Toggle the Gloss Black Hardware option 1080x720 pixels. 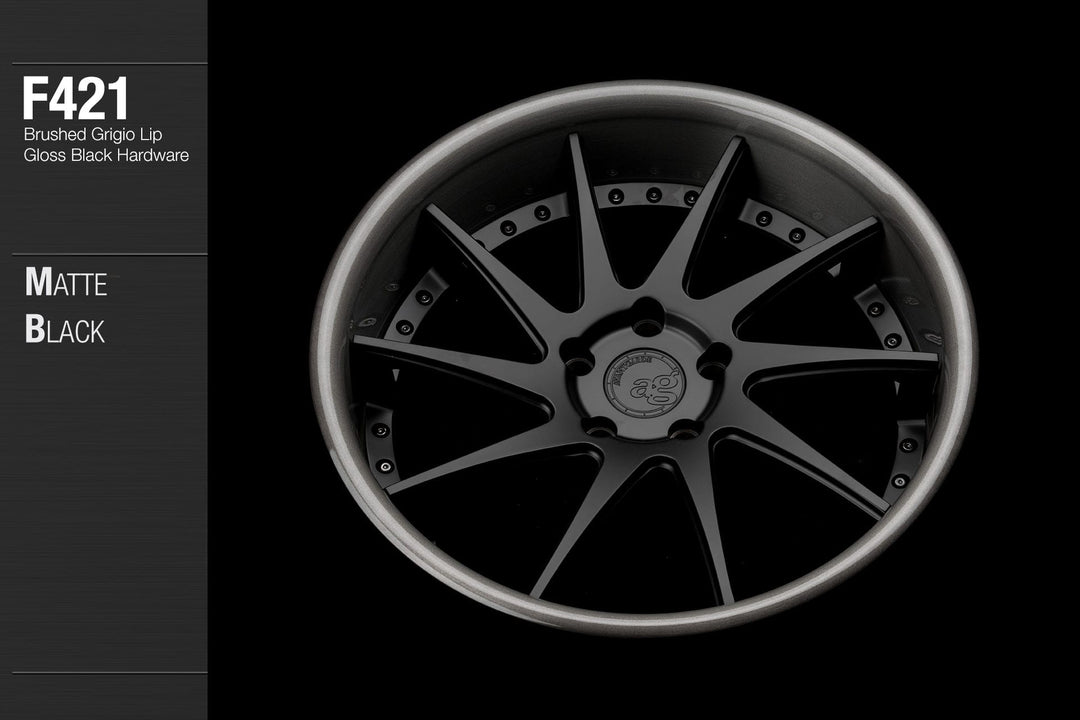[x=105, y=154]
